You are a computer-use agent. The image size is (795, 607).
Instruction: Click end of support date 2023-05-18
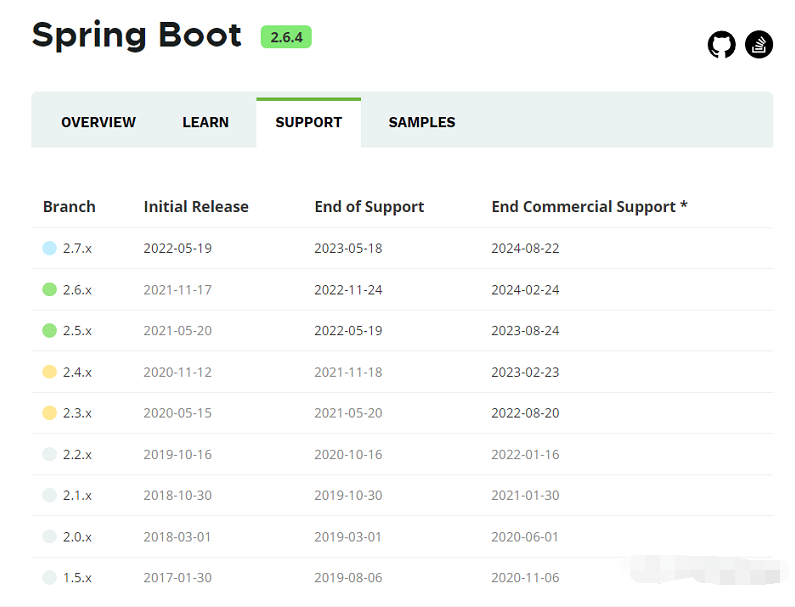click(348, 248)
